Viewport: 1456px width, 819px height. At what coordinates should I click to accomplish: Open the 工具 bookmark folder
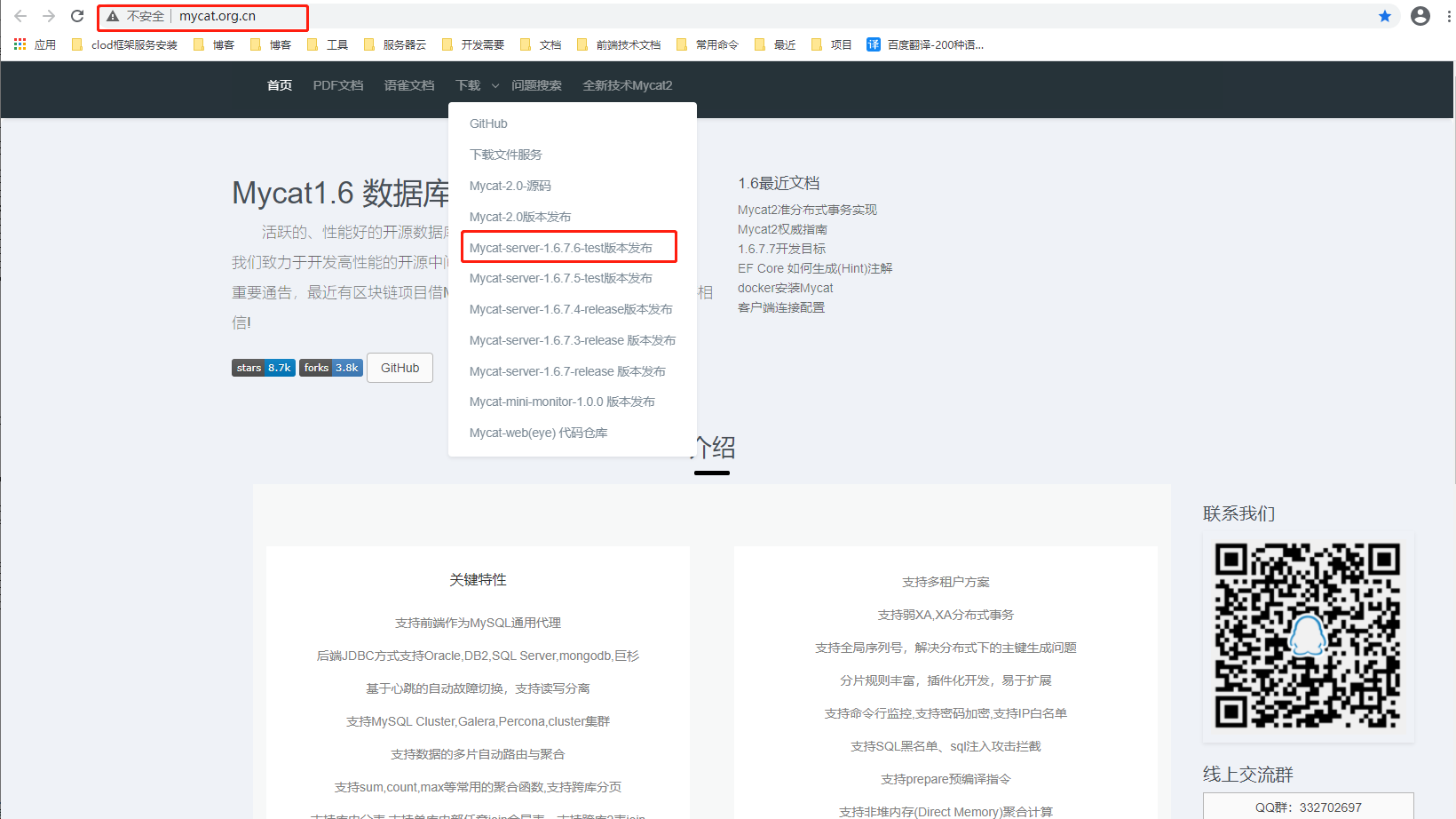[x=328, y=44]
